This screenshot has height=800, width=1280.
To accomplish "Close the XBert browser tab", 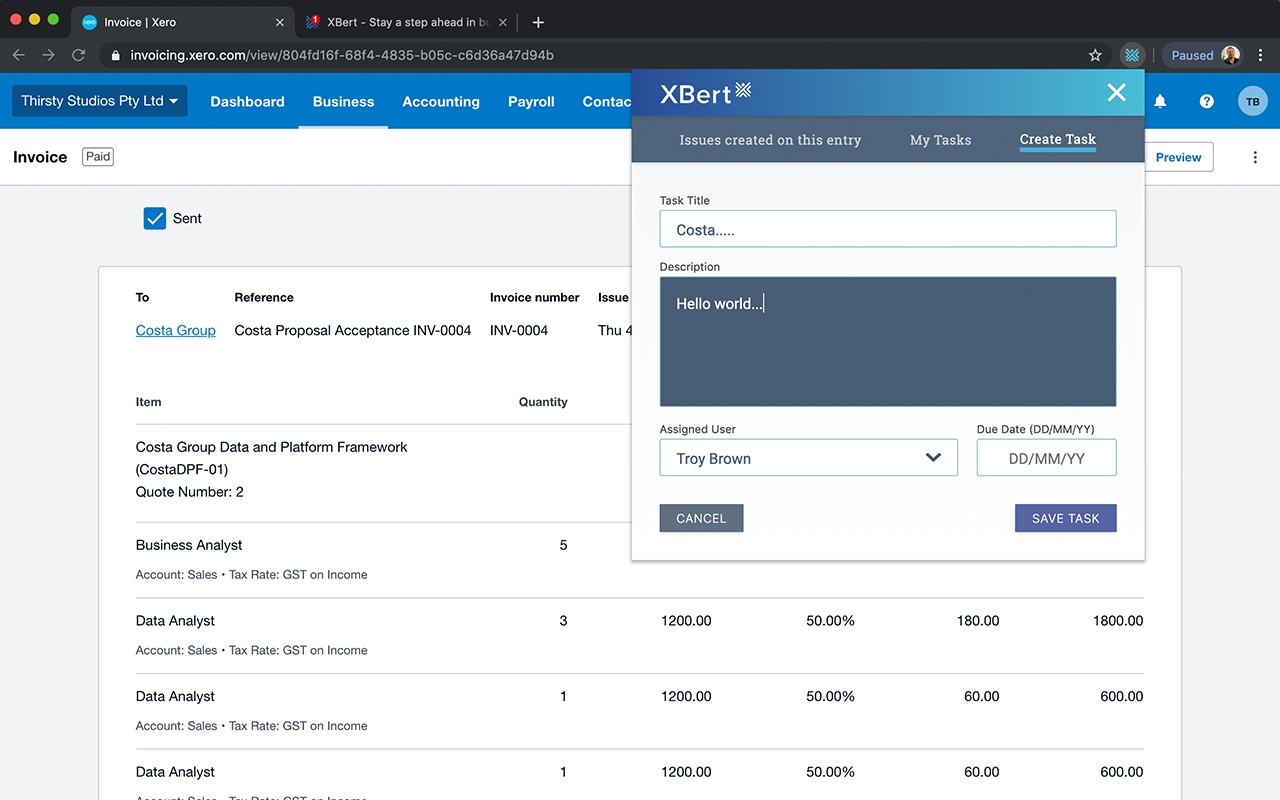I will point(502,22).
